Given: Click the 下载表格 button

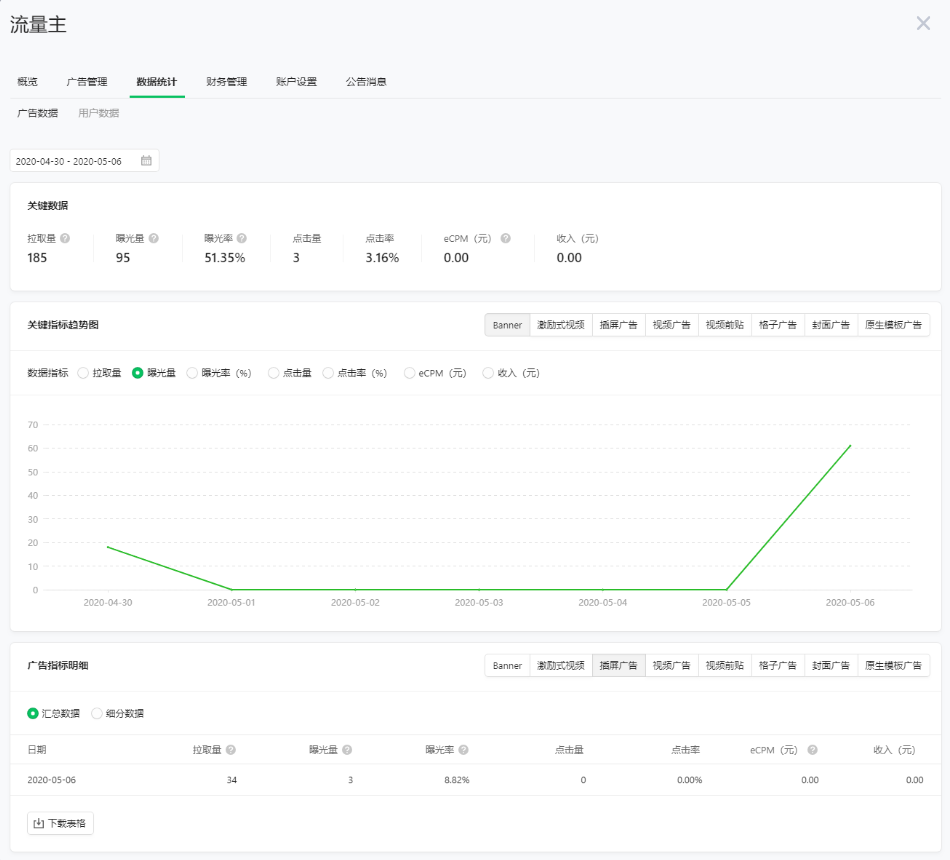Looking at the screenshot, I should (60, 824).
